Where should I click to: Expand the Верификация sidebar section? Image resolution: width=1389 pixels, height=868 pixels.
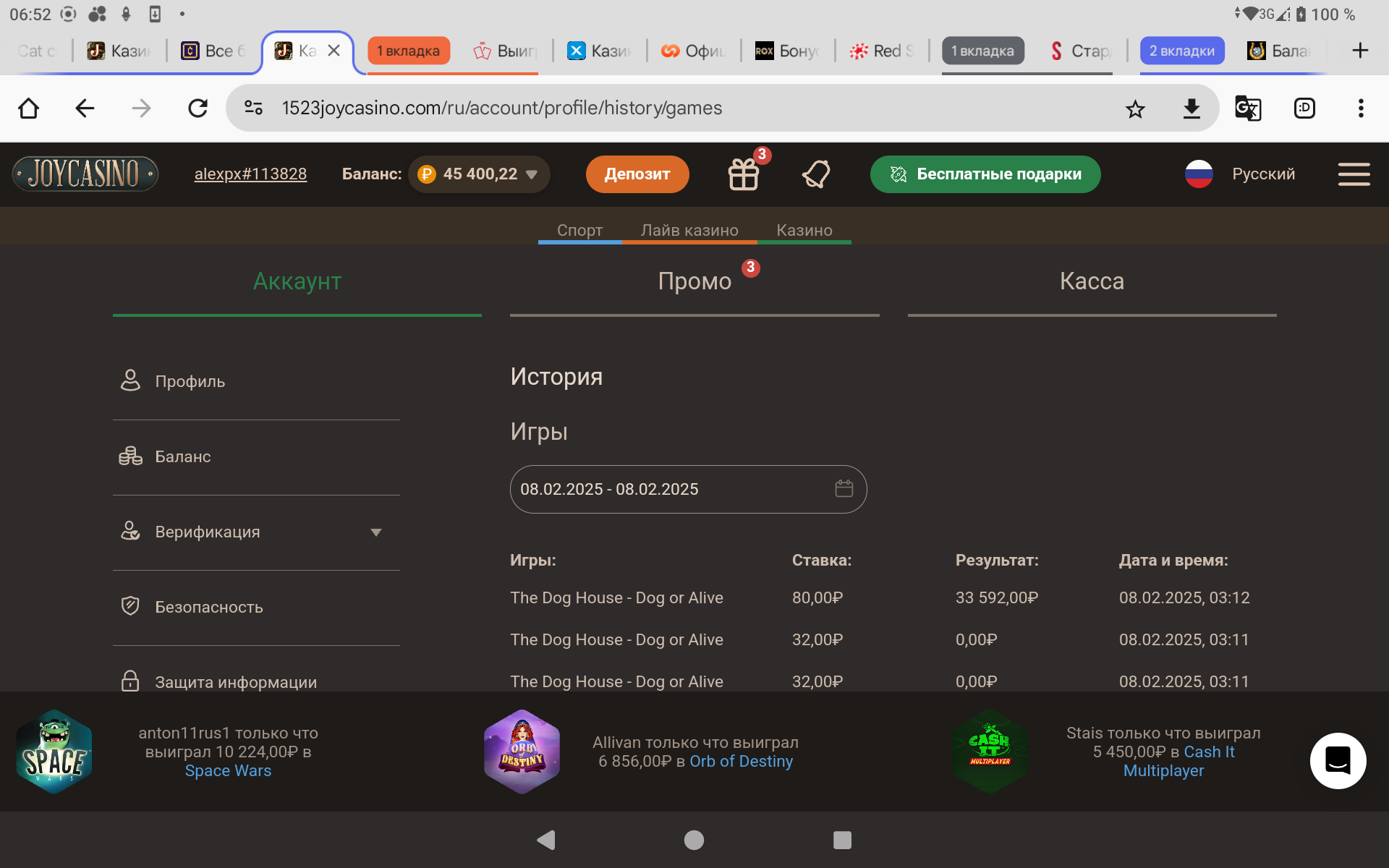coord(375,532)
